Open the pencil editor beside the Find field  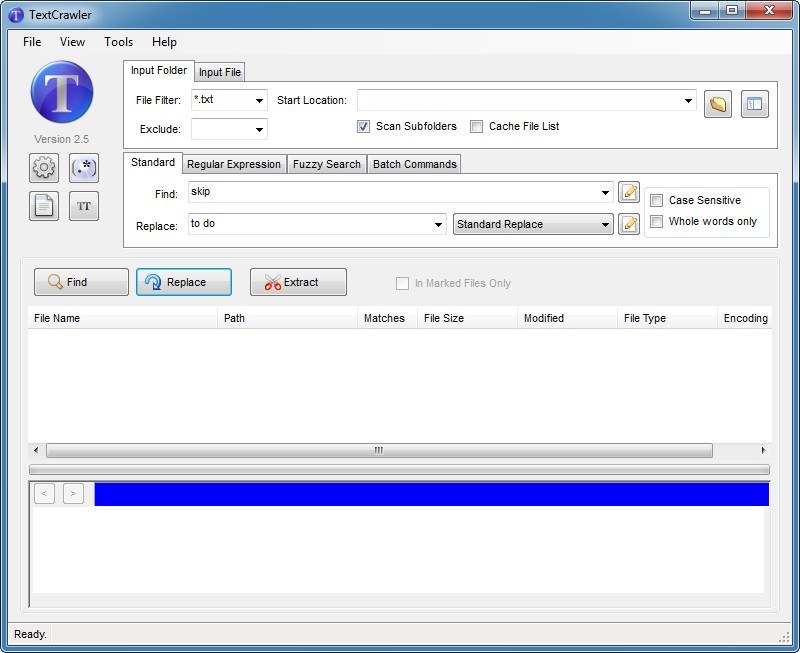pyautogui.click(x=629, y=192)
